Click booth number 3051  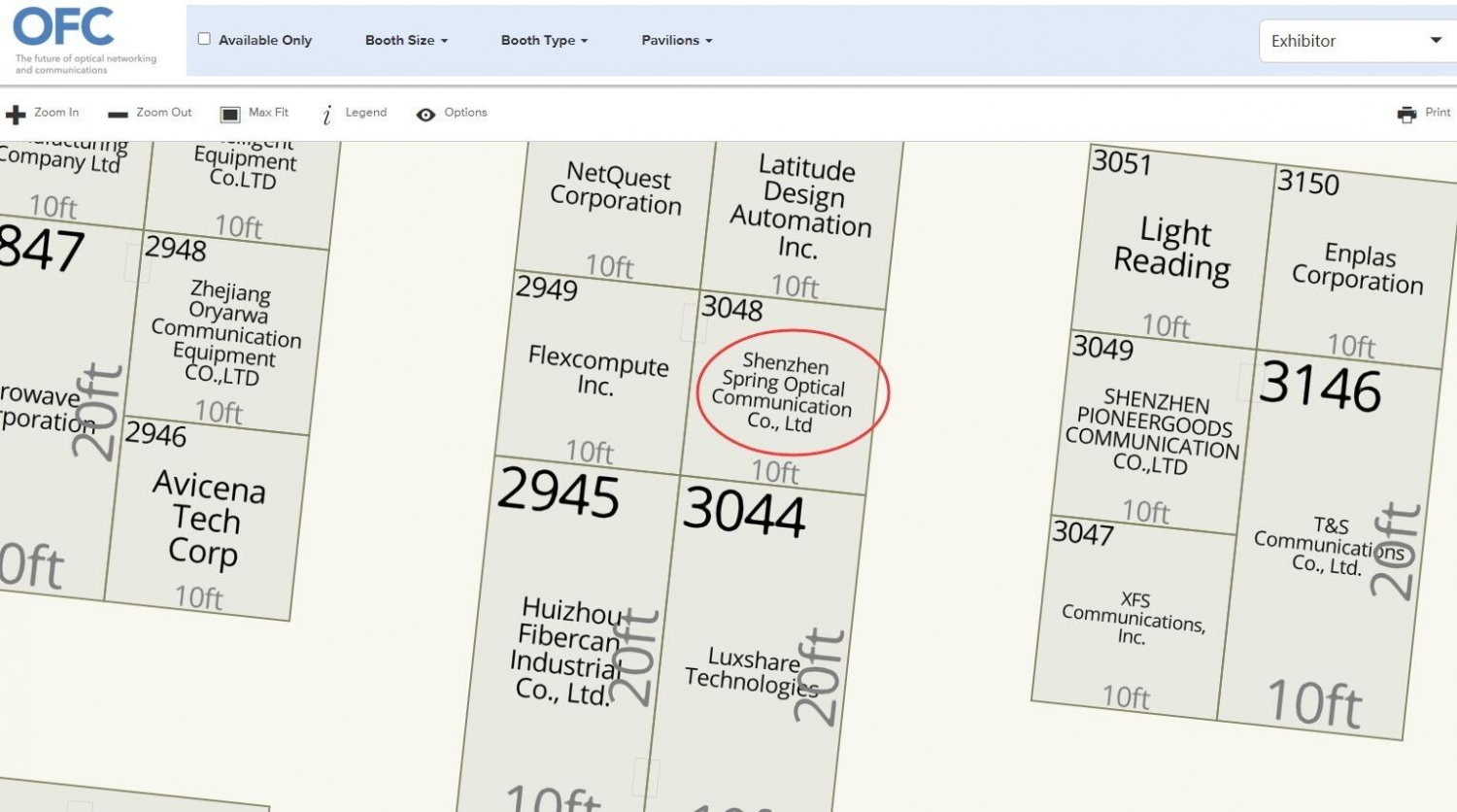[1122, 162]
